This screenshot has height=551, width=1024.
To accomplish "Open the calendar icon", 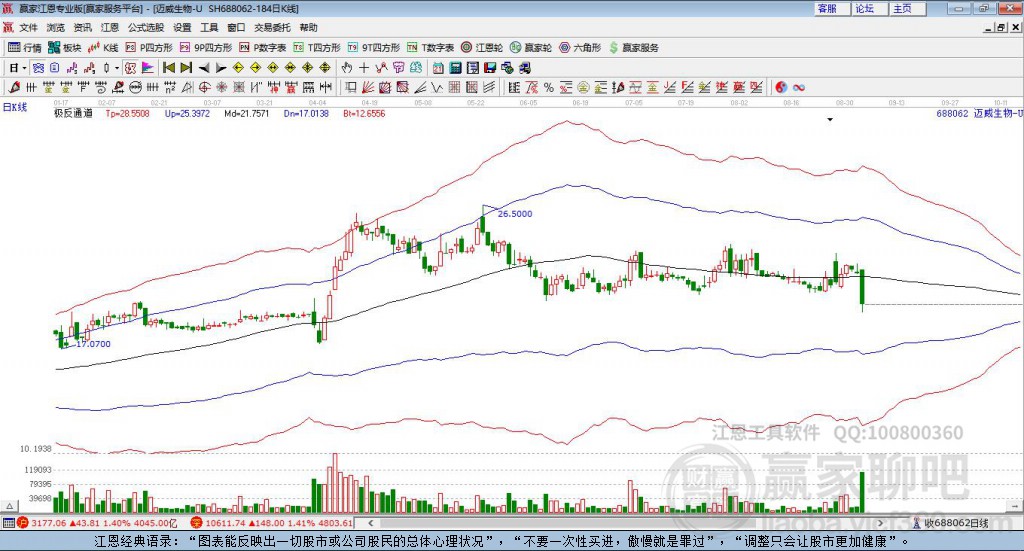I will click(438, 68).
